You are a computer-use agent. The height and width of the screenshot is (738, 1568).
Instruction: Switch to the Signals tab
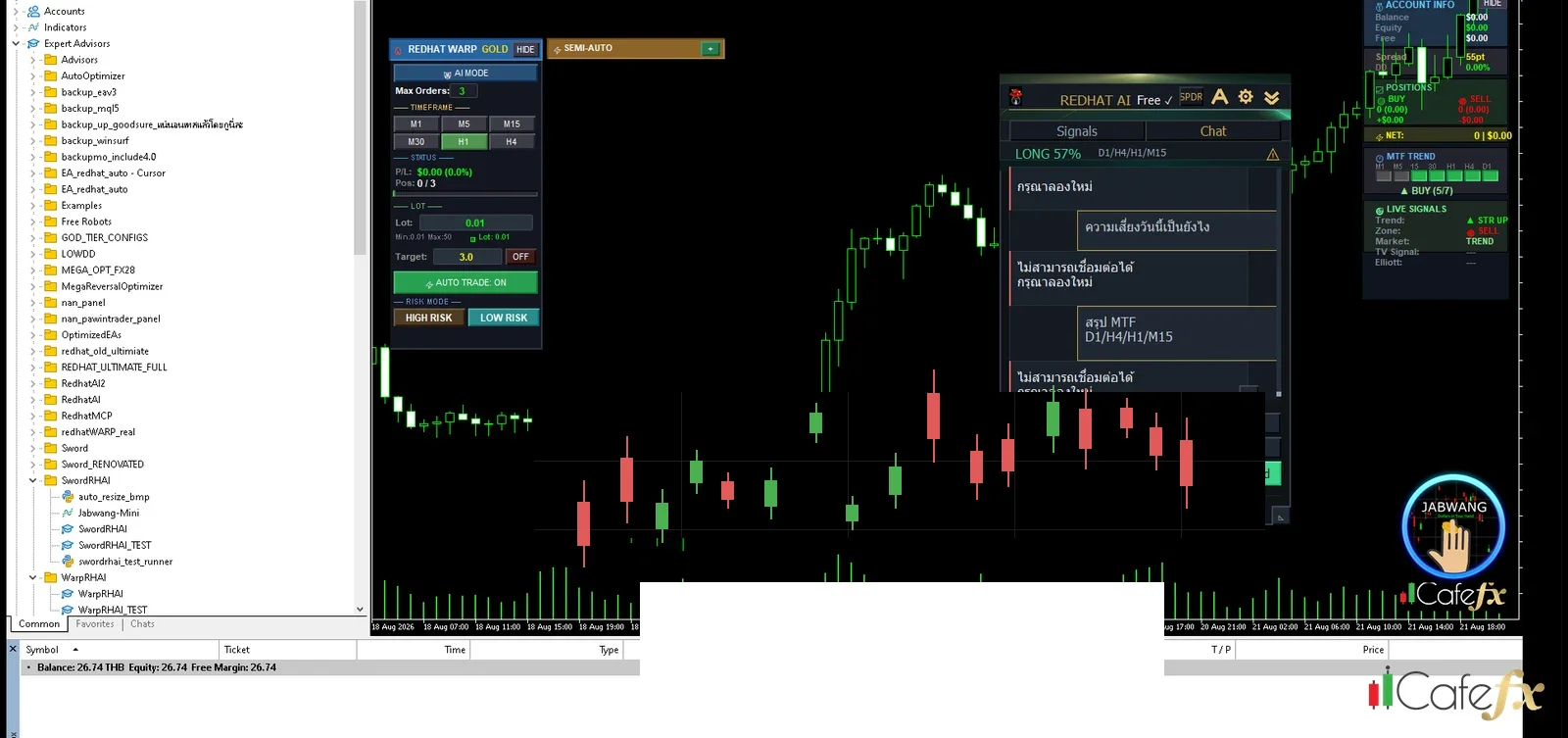(1077, 131)
